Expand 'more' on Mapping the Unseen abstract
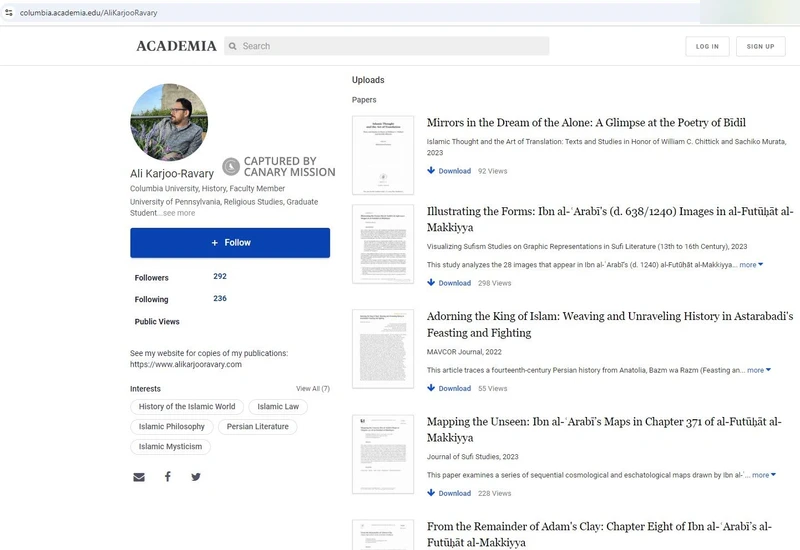This screenshot has width=800, height=550. [x=764, y=475]
